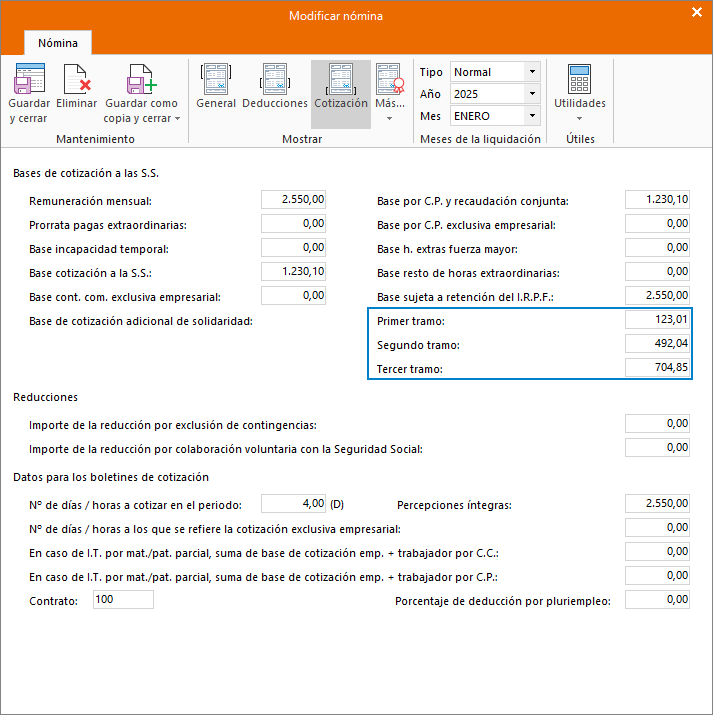Edit Porcentaje de deducción por pluriempleo field
Image resolution: width=713 pixels, height=715 pixels.
(657, 600)
